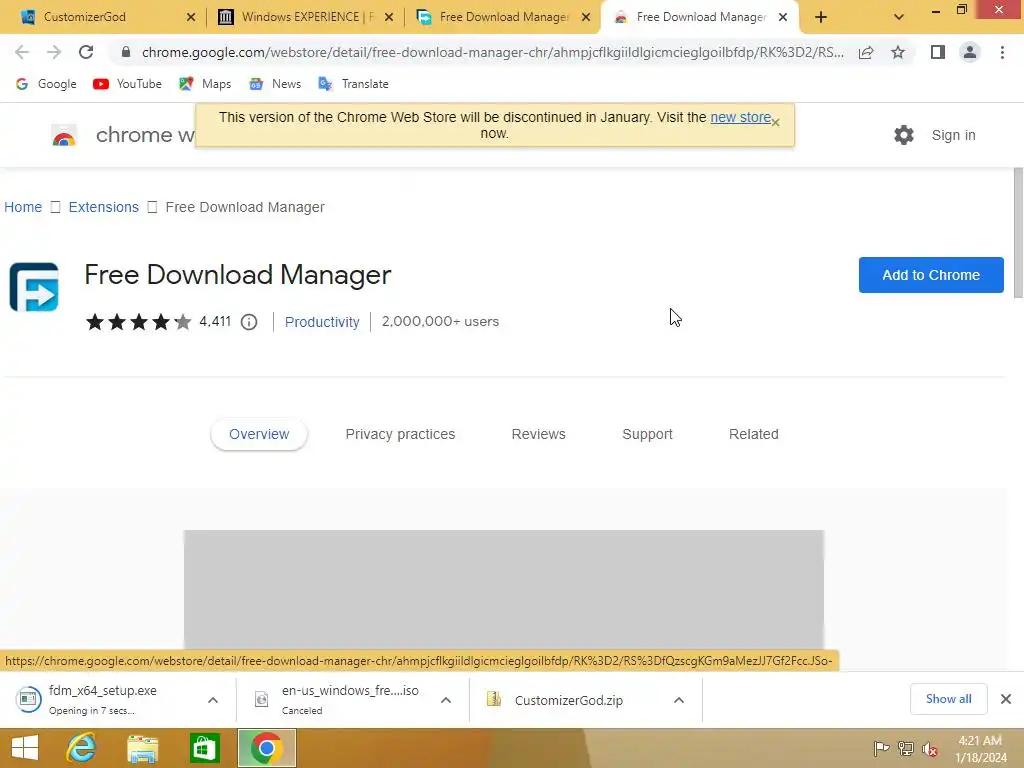Open the News bookmark
Screen dimensions: 1024x768
tap(275, 84)
